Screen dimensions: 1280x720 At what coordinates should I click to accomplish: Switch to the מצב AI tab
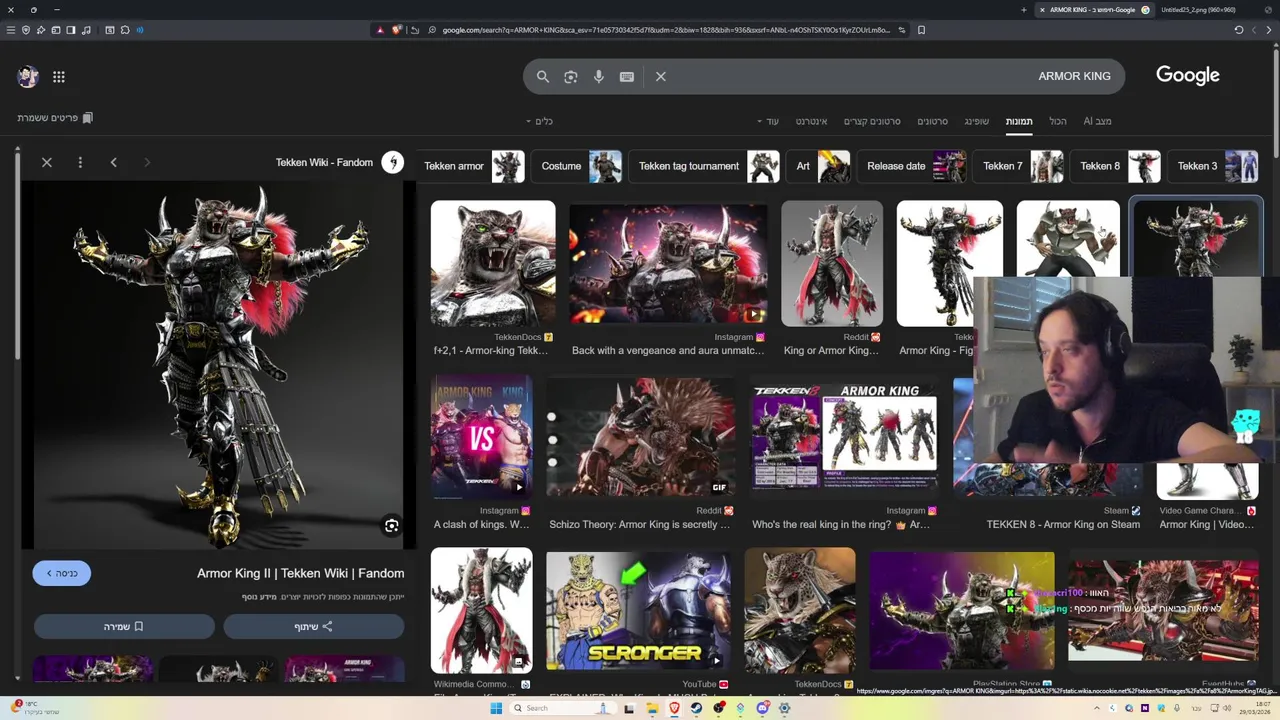1097,121
